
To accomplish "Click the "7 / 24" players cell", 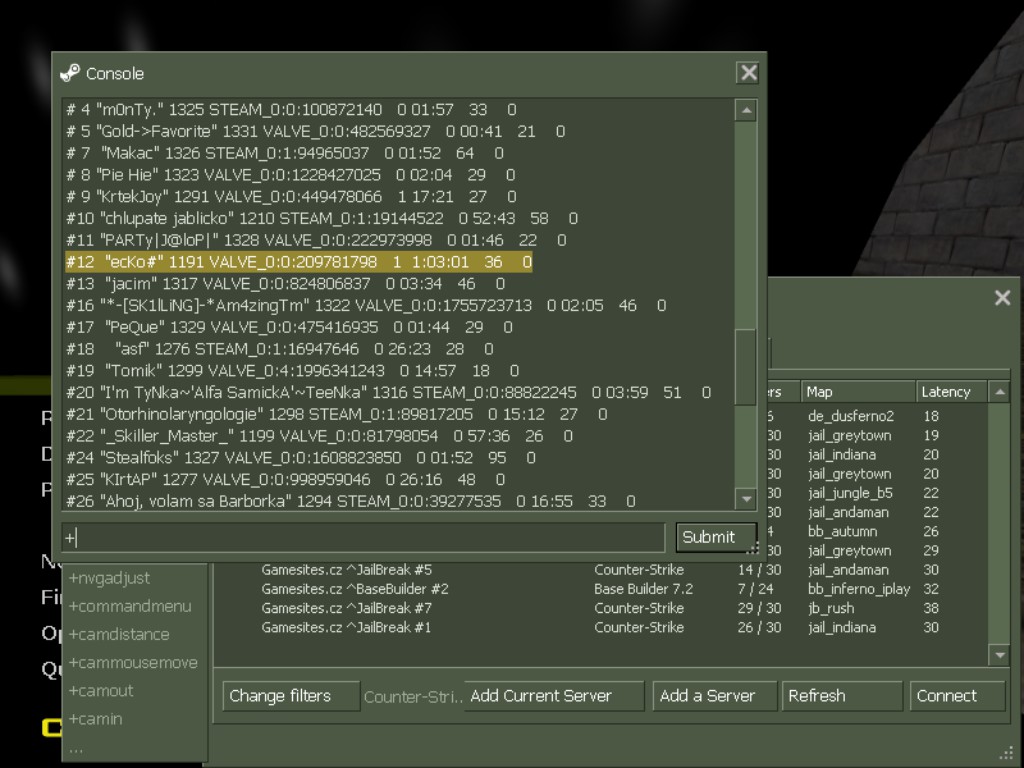I will tap(755, 589).
